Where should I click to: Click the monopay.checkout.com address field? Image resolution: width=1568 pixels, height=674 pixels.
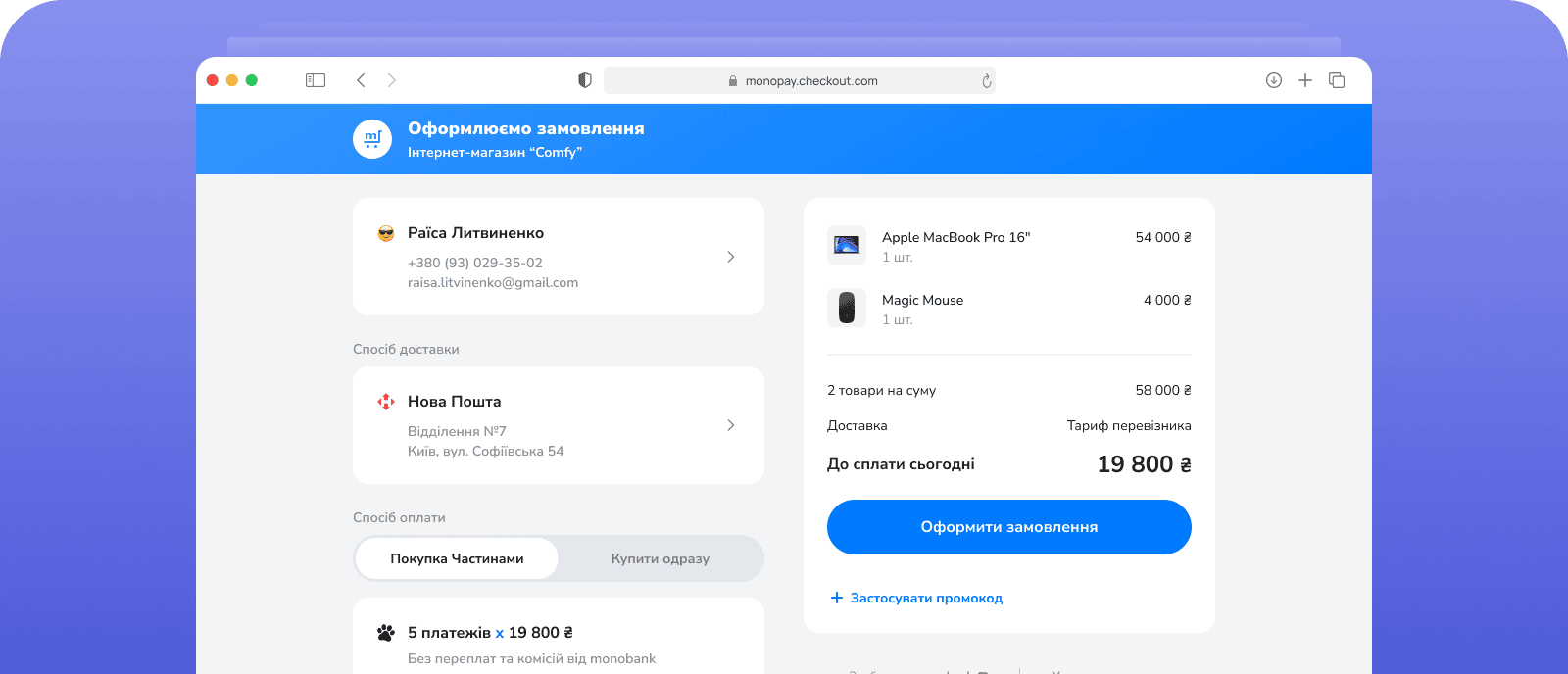pos(800,80)
